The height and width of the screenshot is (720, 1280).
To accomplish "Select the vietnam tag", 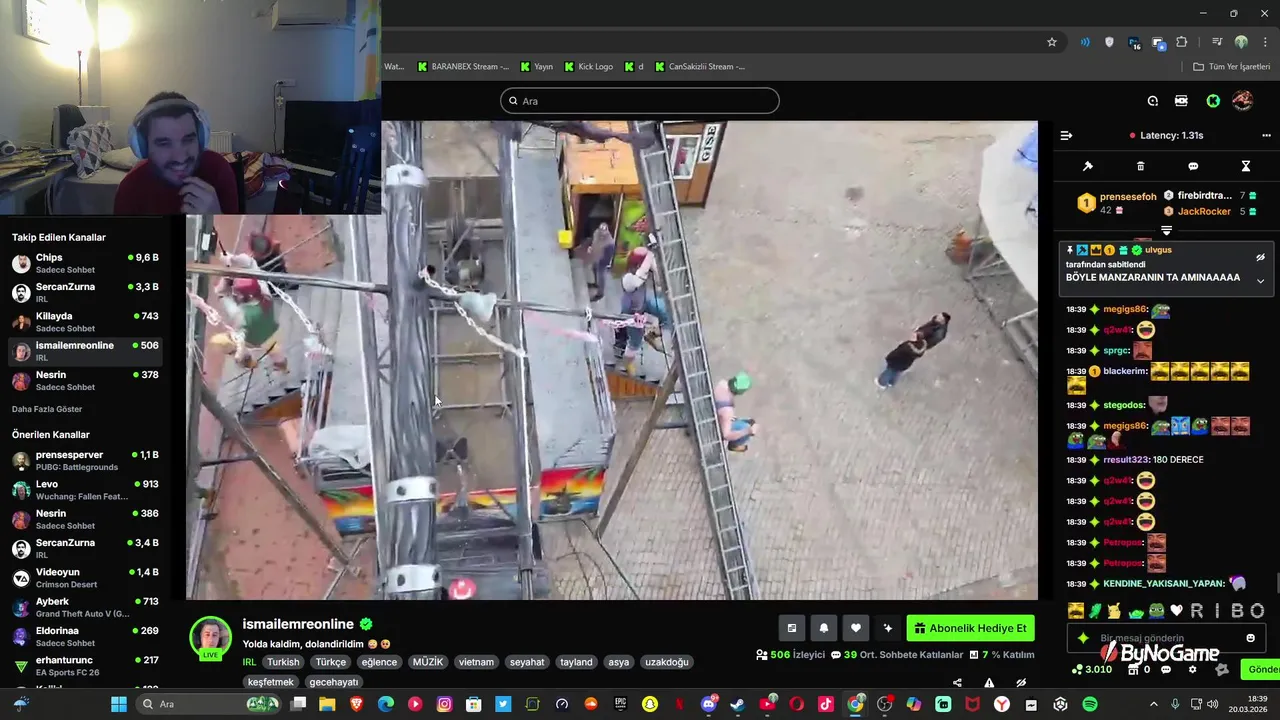I will (x=476, y=662).
